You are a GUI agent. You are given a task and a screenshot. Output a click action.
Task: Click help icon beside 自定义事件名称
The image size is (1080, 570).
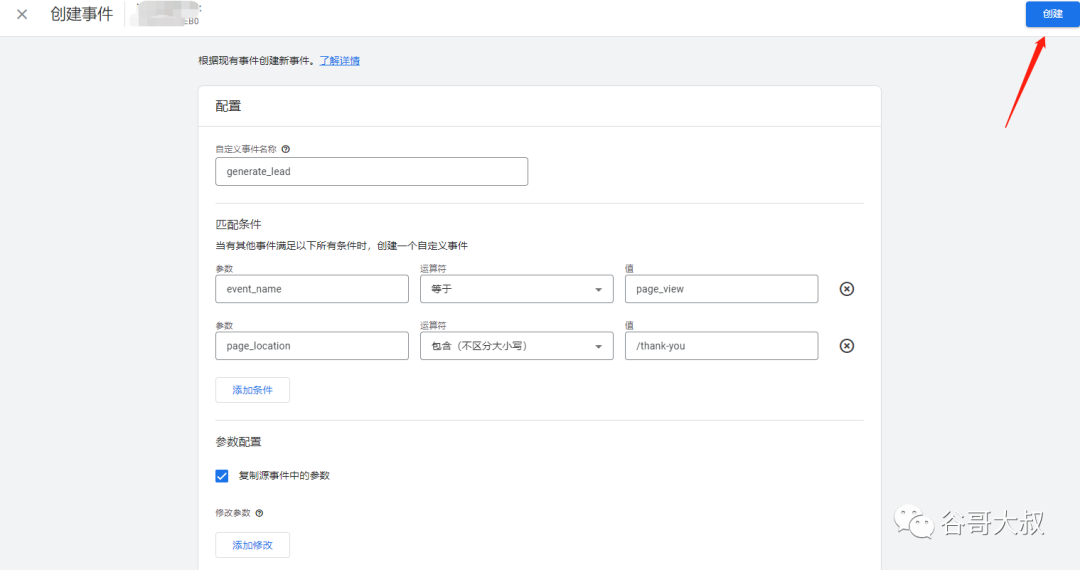click(x=286, y=149)
